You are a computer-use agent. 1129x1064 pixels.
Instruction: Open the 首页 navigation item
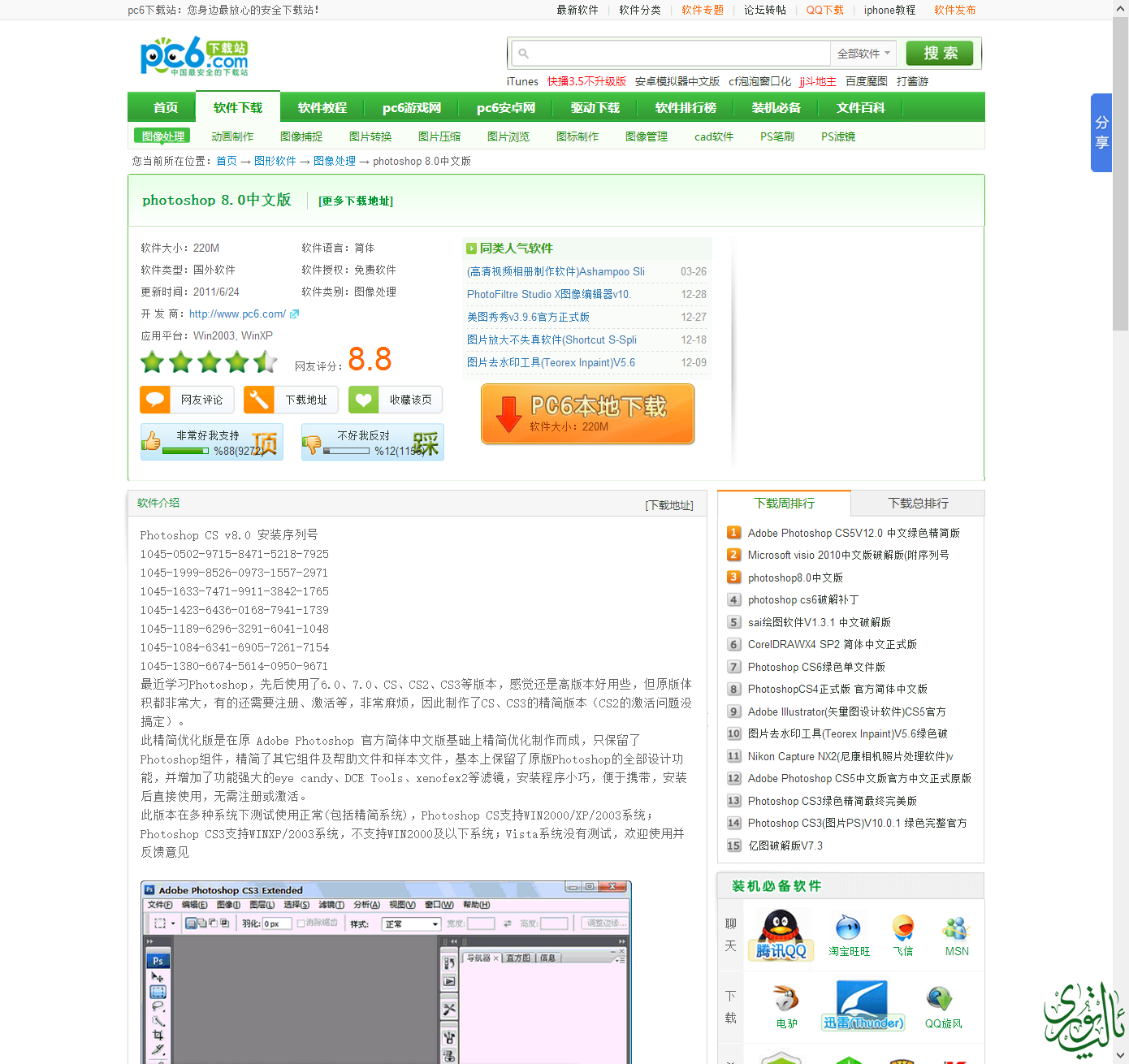pos(166,108)
